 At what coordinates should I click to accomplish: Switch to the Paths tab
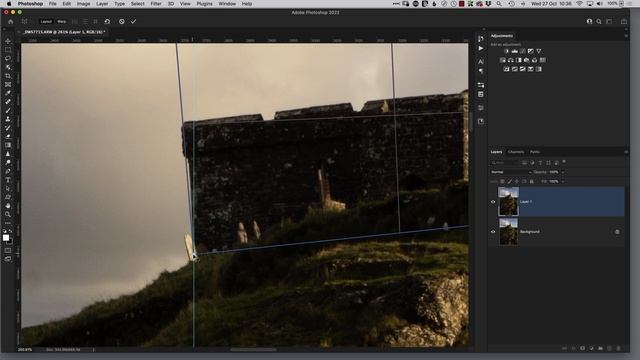coord(535,152)
